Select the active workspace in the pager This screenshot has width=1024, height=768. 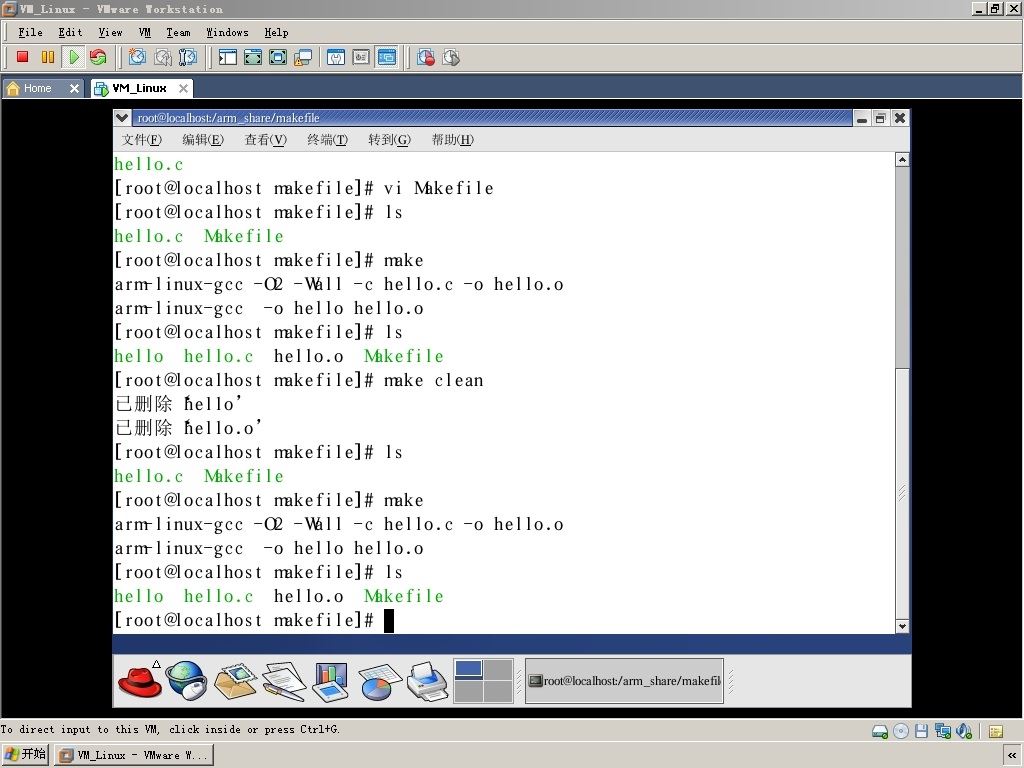(468, 669)
